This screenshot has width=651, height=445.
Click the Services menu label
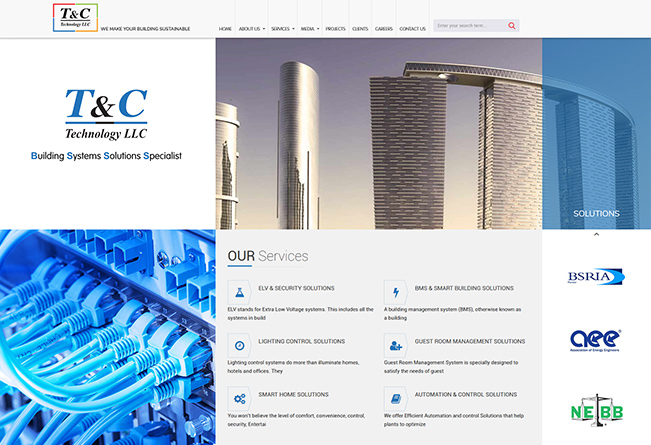click(280, 29)
